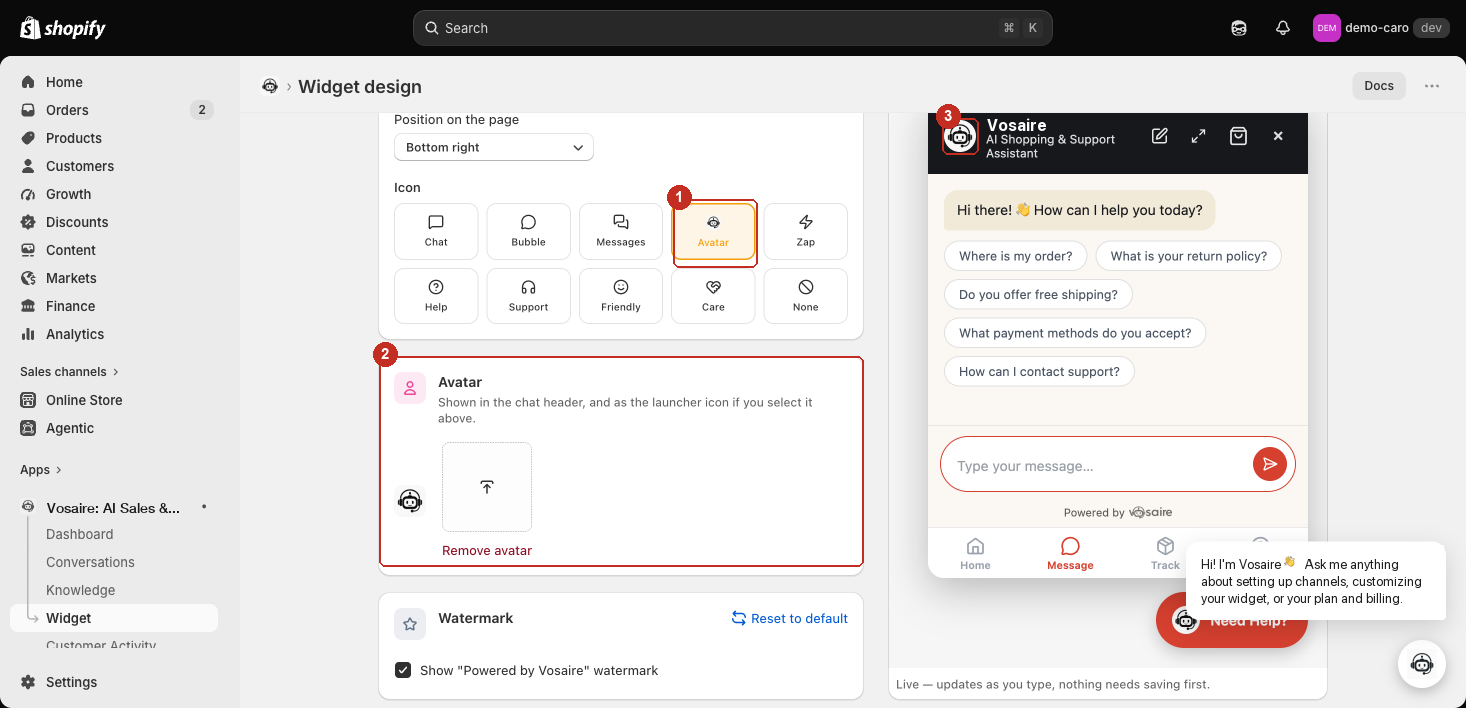Open the Widget page in the sidebar
Viewport: 1466px width, 708px height.
[x=114, y=618]
